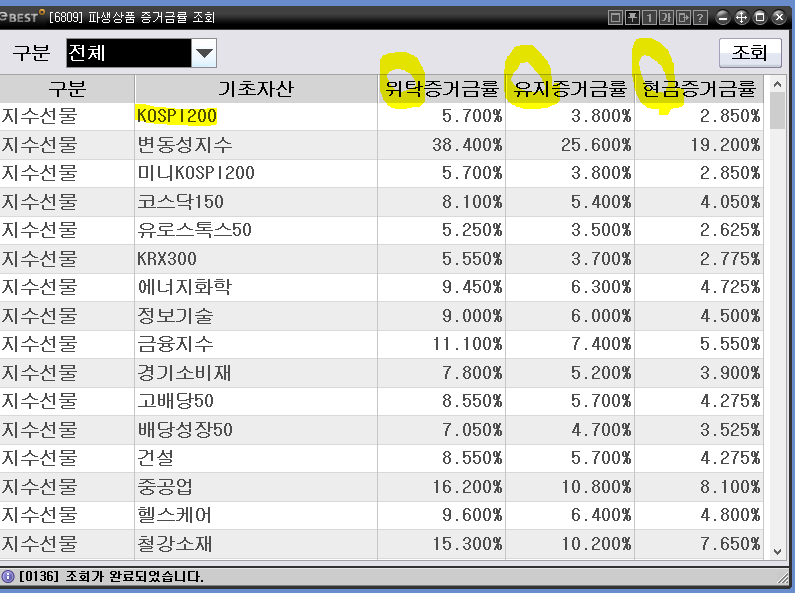Click 16.200% in the 중공업 row
This screenshot has height=593, width=795.
point(467,487)
